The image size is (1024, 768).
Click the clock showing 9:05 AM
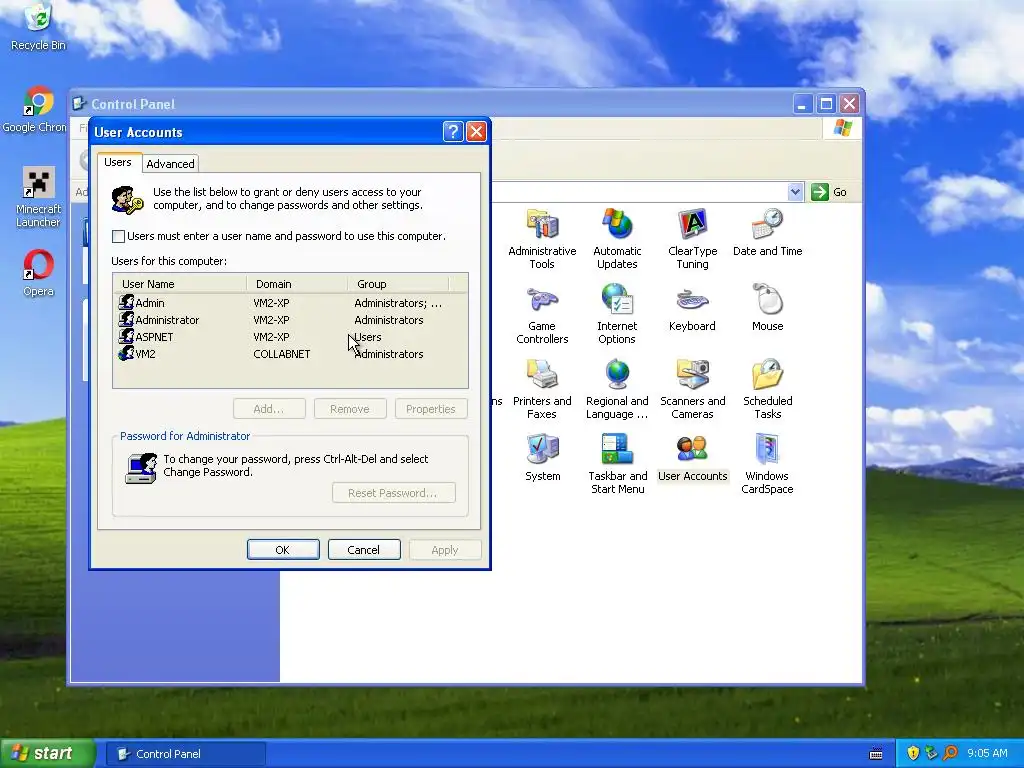(987, 753)
